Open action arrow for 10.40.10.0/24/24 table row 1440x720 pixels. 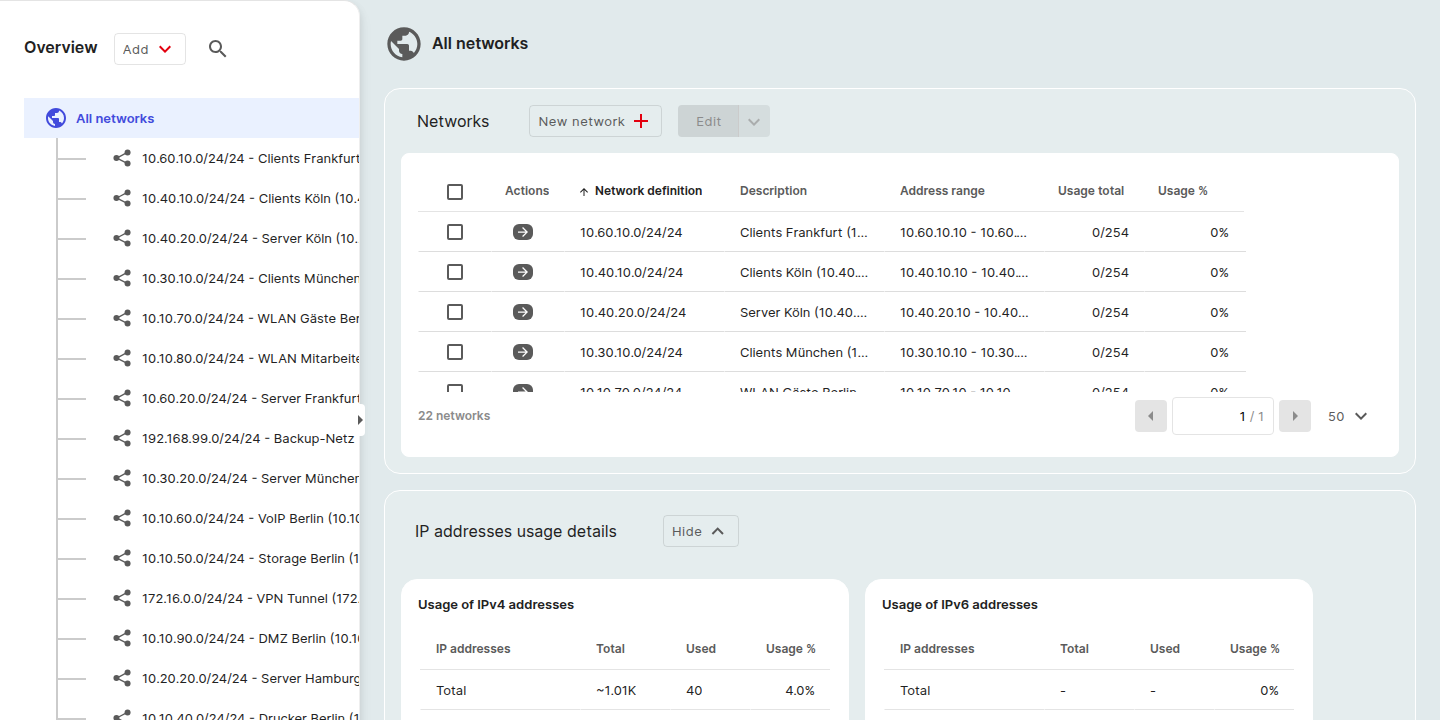coord(523,272)
